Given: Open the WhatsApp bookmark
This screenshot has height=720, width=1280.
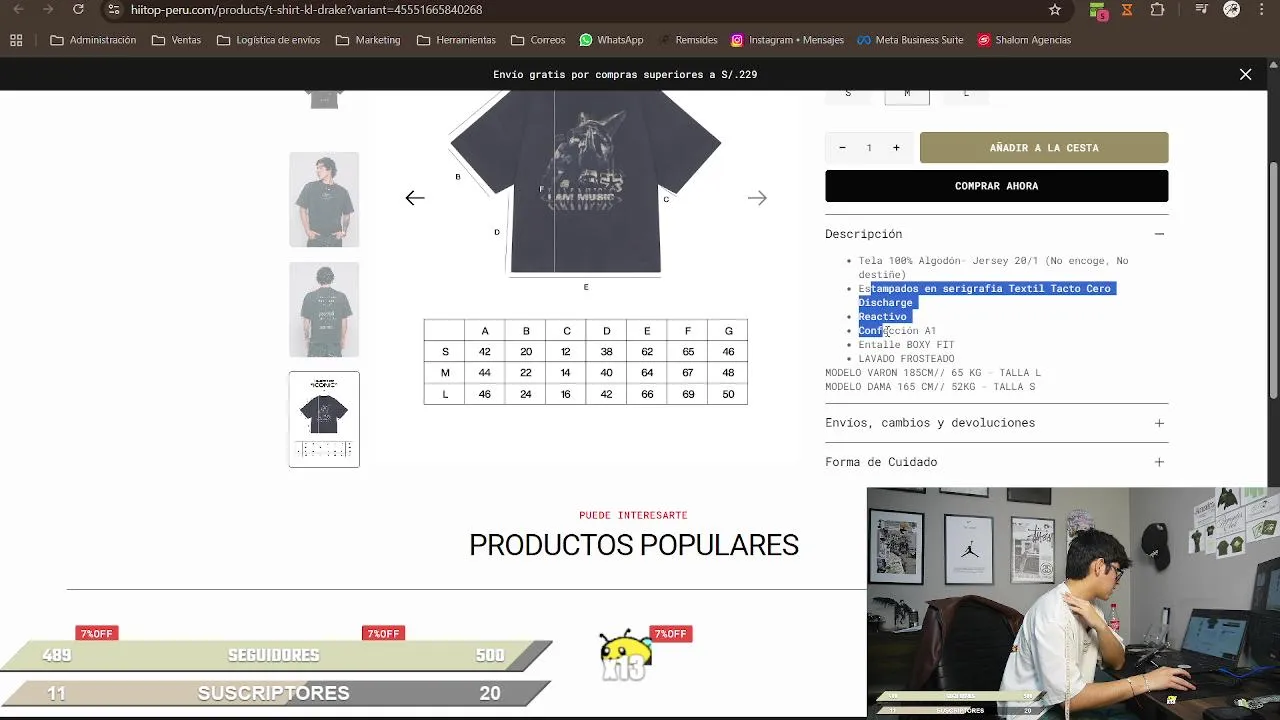Looking at the screenshot, I should 611,40.
